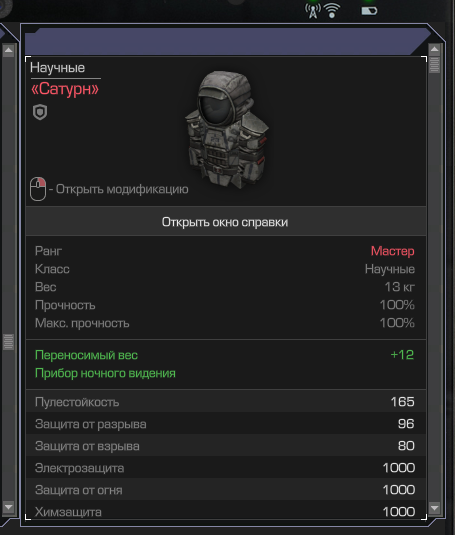
Task: Click the Открыть модификацию hint text
Action: pos(122,189)
